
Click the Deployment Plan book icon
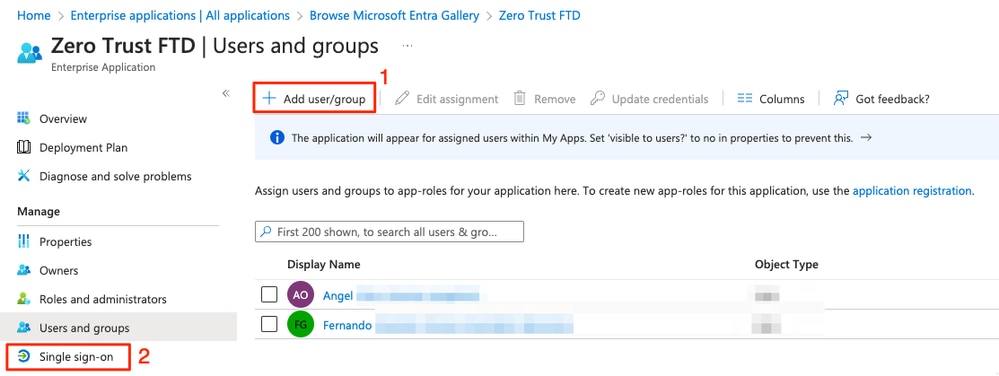(x=24, y=147)
